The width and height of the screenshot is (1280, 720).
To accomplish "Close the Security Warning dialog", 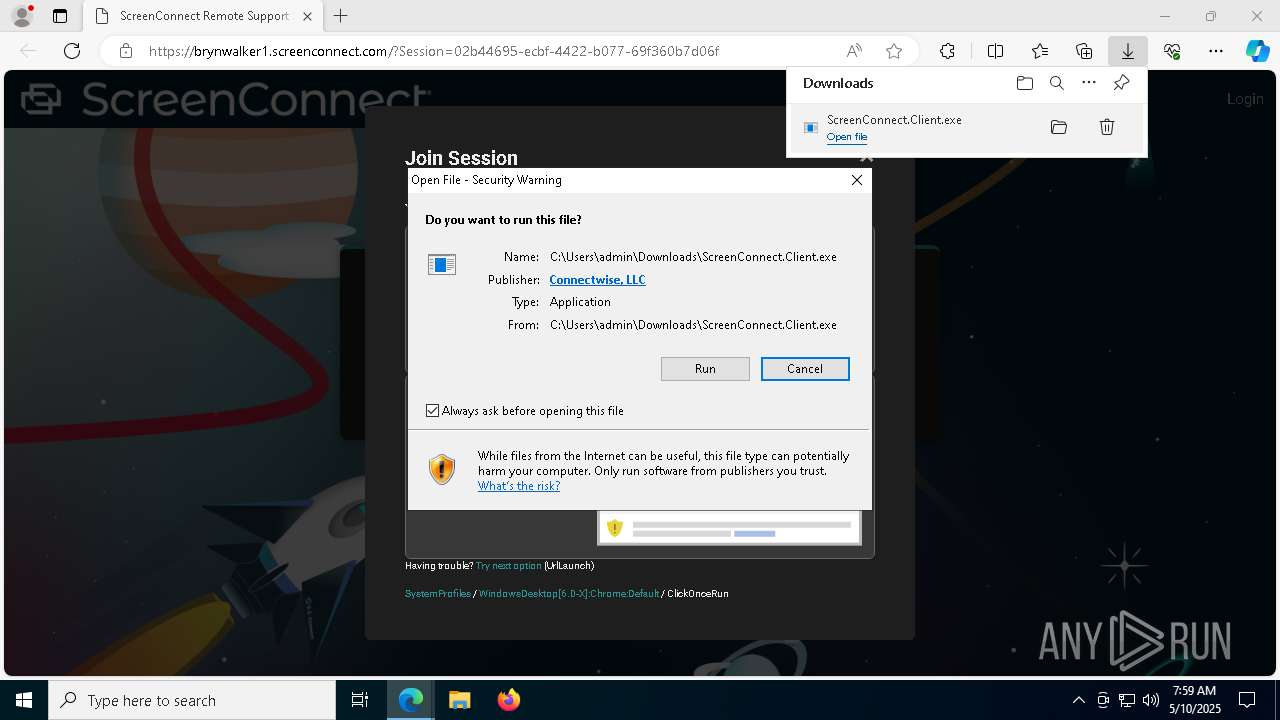I will point(857,180).
